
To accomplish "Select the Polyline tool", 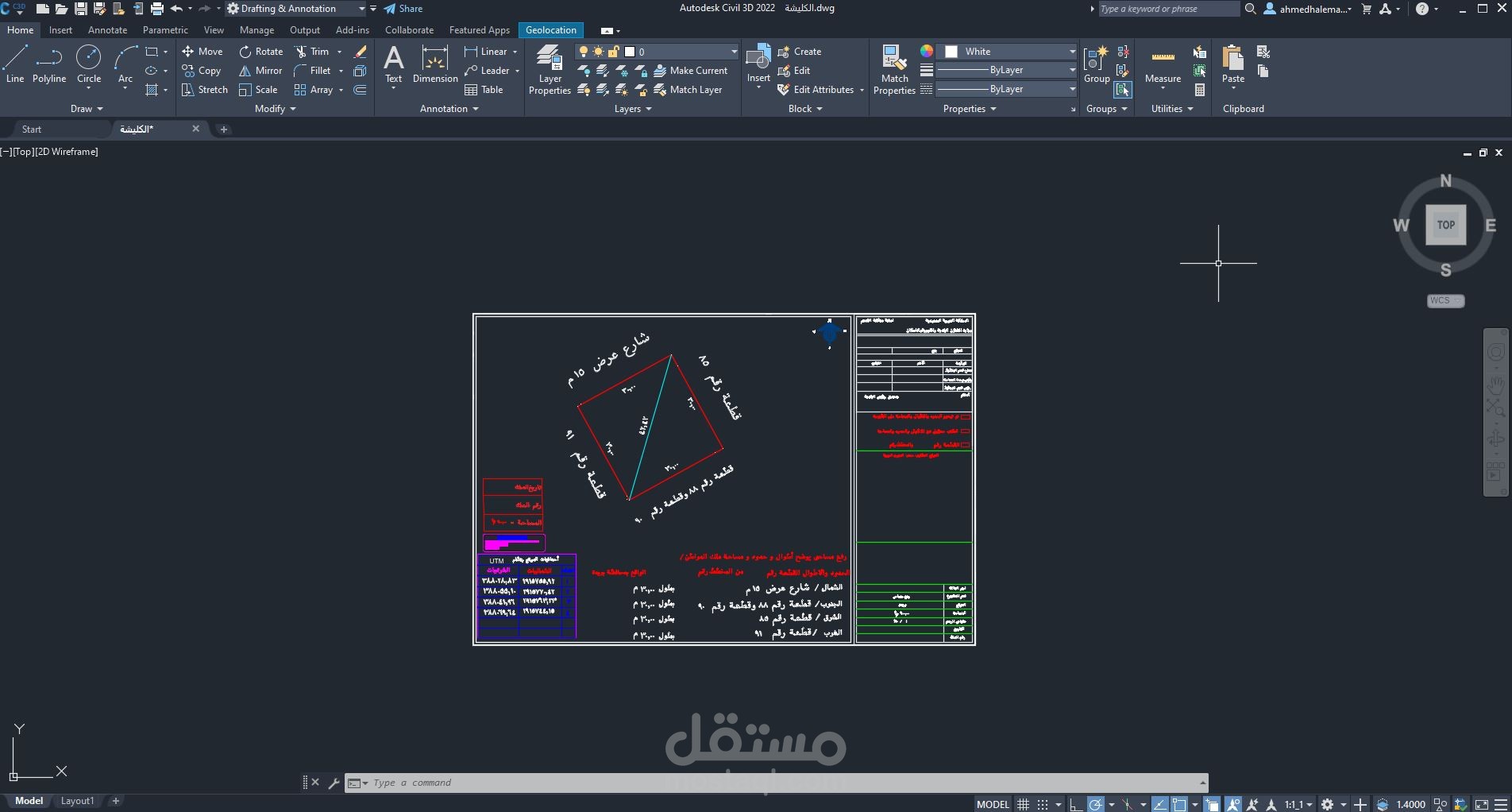I will (49, 64).
